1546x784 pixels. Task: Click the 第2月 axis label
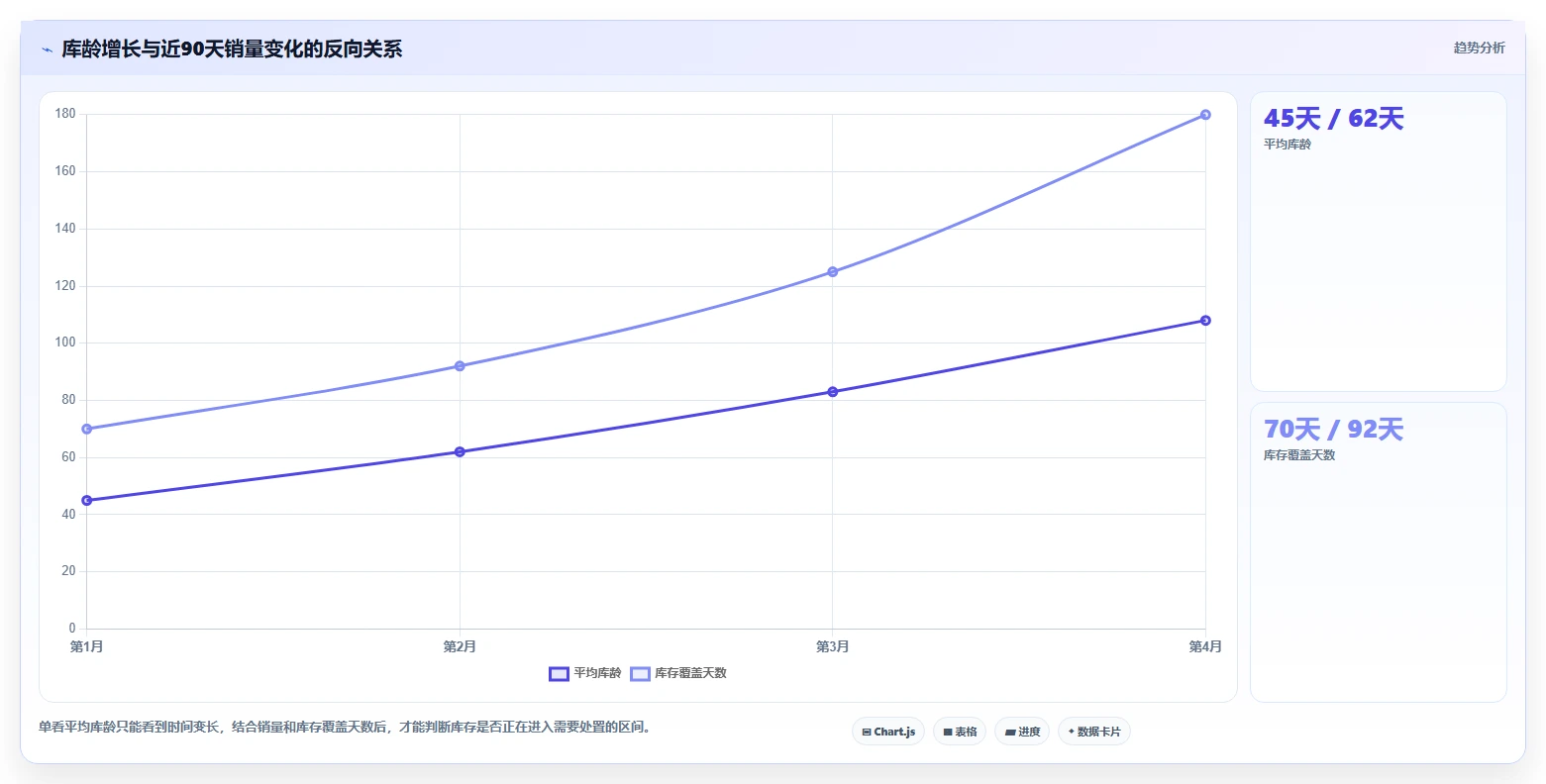[x=460, y=647]
